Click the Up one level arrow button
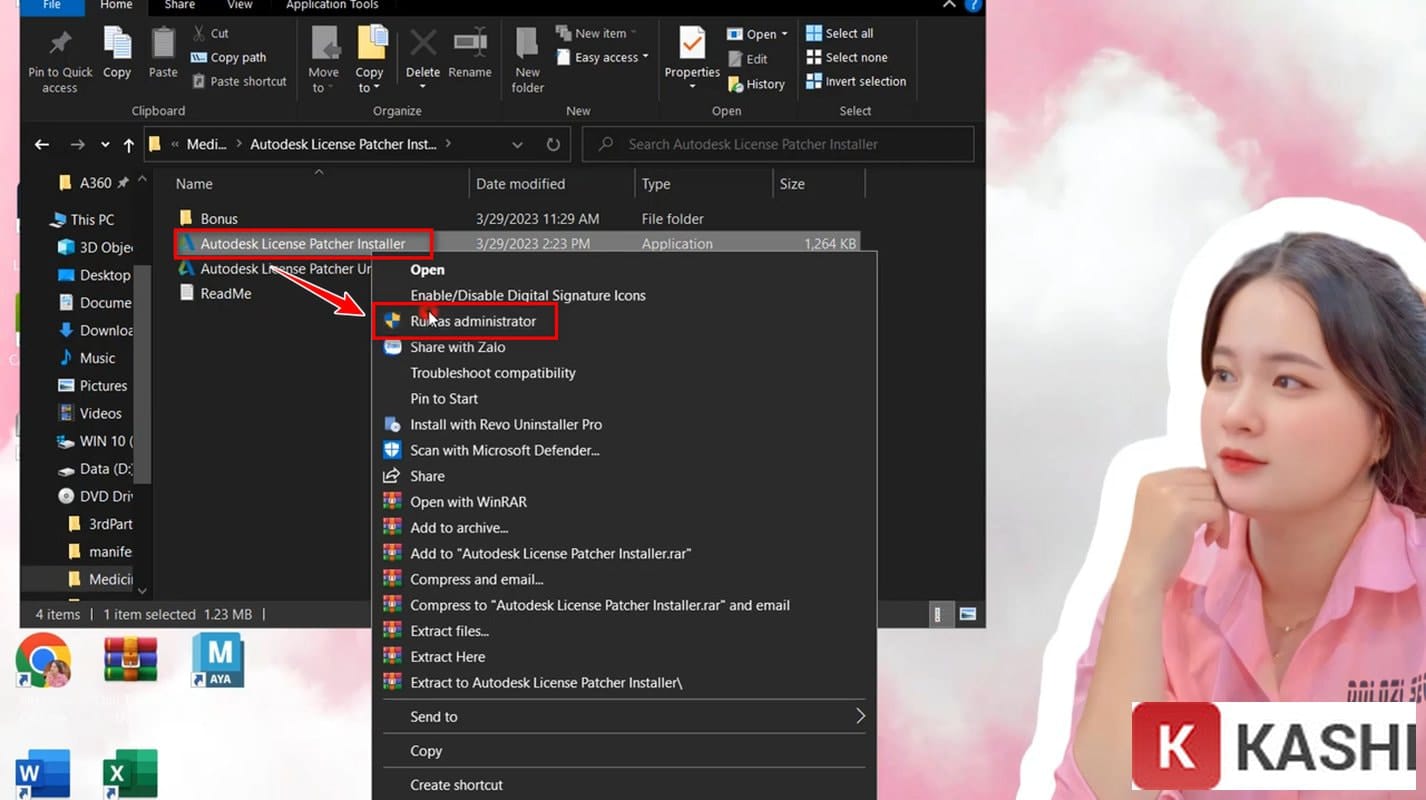The width and height of the screenshot is (1426, 800). [x=128, y=145]
